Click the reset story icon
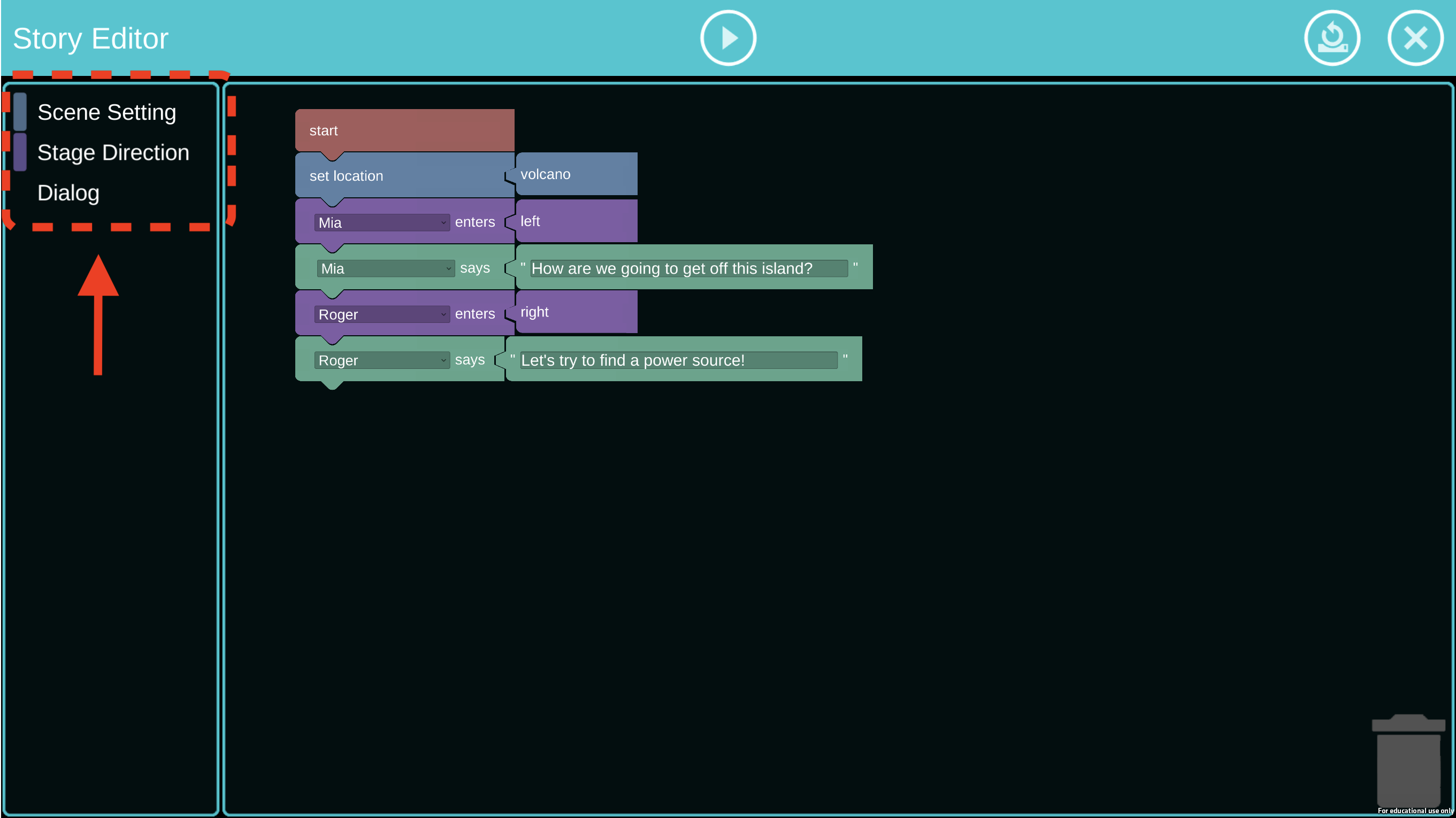The height and width of the screenshot is (818, 1456). [x=1332, y=38]
